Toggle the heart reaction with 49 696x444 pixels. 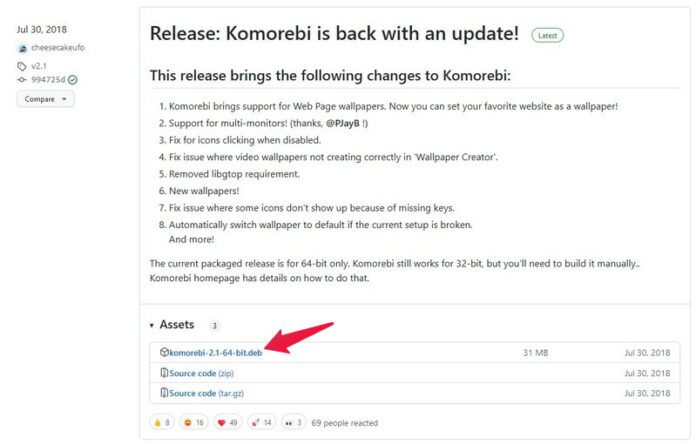[228, 423]
